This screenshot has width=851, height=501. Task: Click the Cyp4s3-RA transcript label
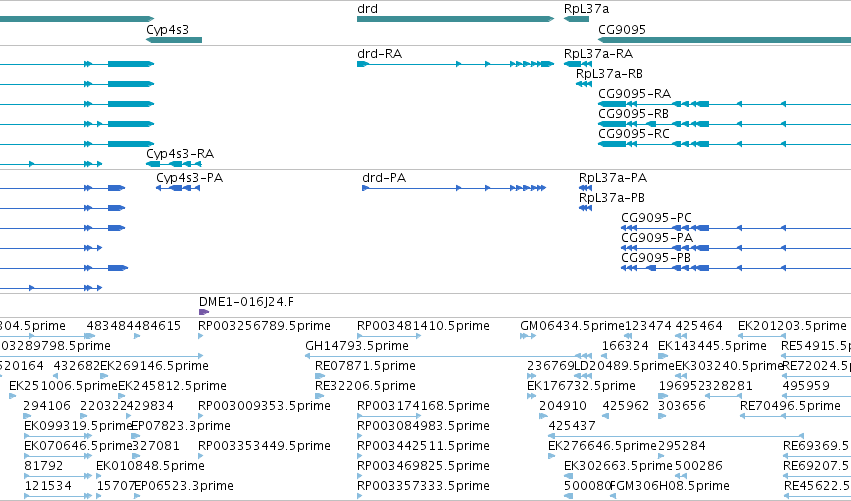180,154
